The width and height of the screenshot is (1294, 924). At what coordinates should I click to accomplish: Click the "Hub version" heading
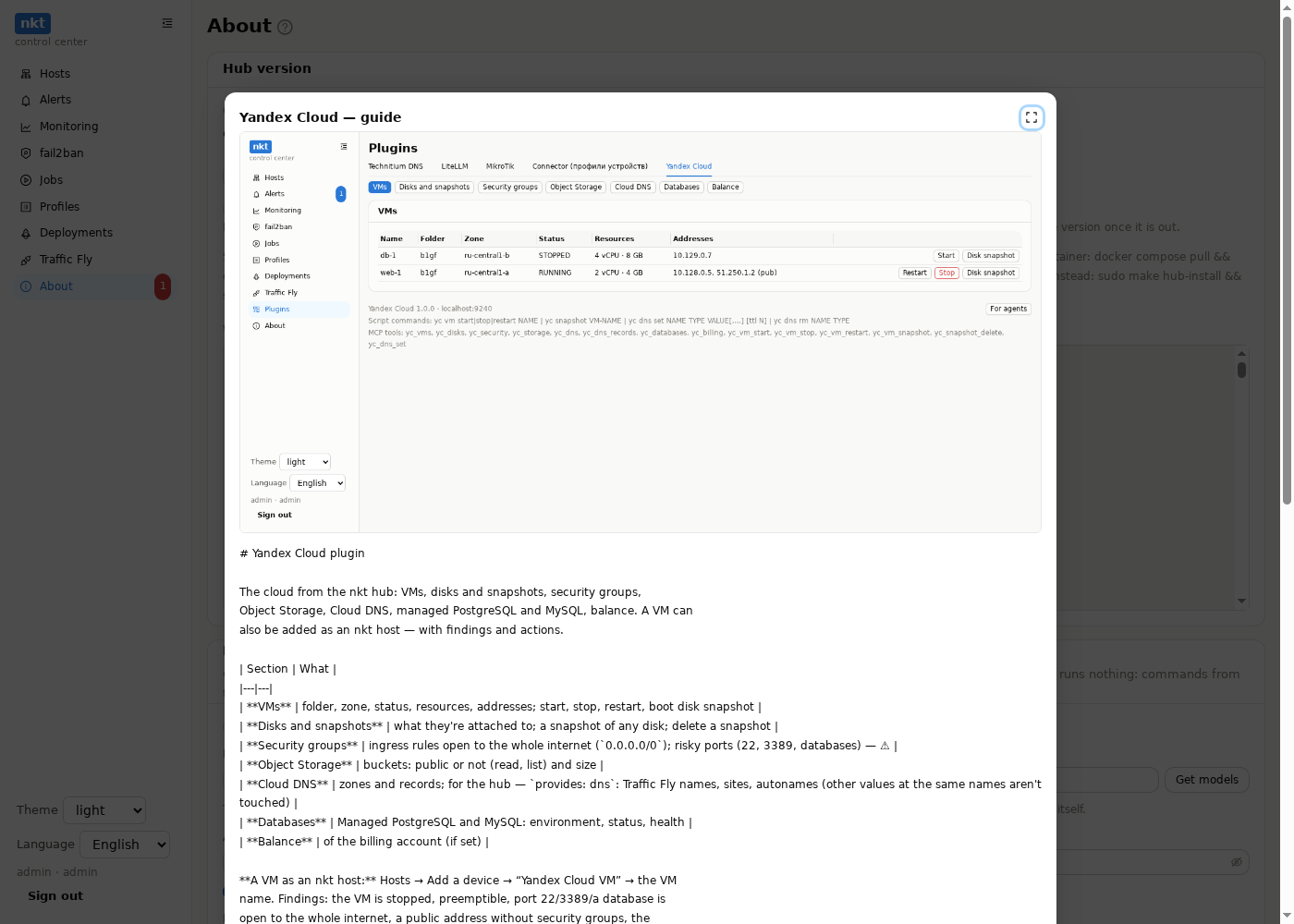(x=267, y=68)
